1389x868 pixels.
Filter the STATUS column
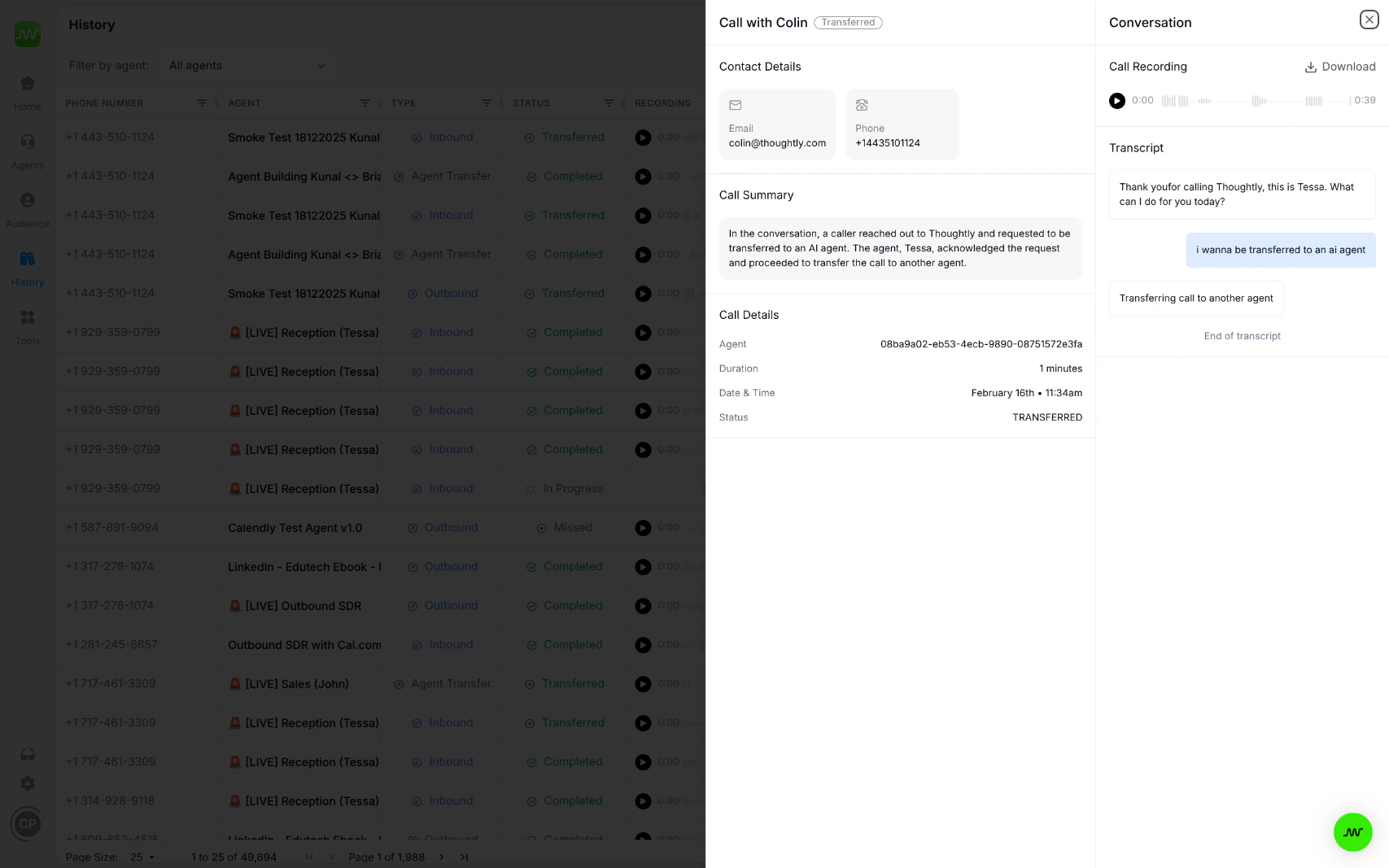click(x=609, y=103)
